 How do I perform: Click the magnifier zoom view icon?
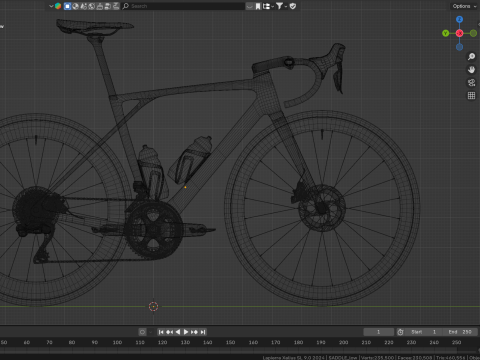tap(471, 57)
